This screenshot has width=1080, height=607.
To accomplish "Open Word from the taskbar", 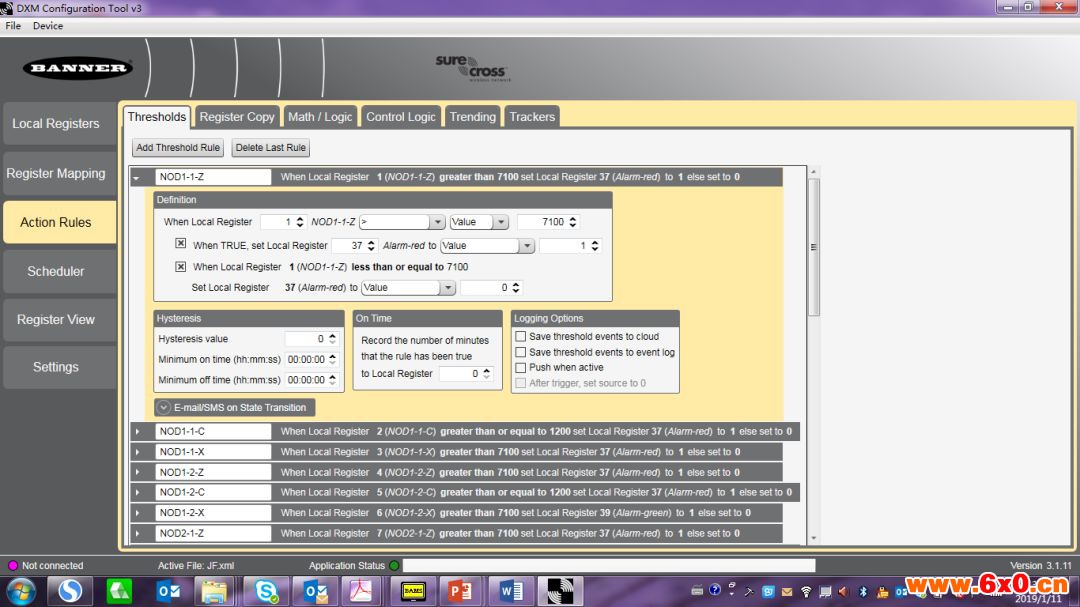I will (511, 591).
